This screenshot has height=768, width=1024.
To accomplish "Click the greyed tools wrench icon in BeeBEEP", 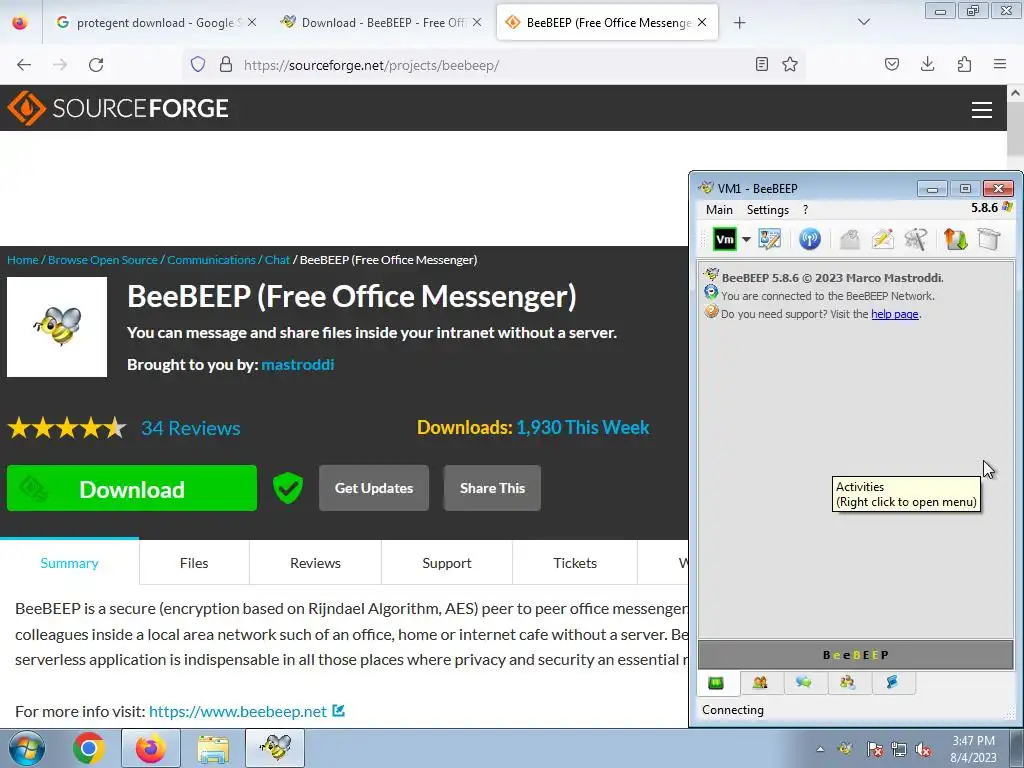I will [x=916, y=239].
